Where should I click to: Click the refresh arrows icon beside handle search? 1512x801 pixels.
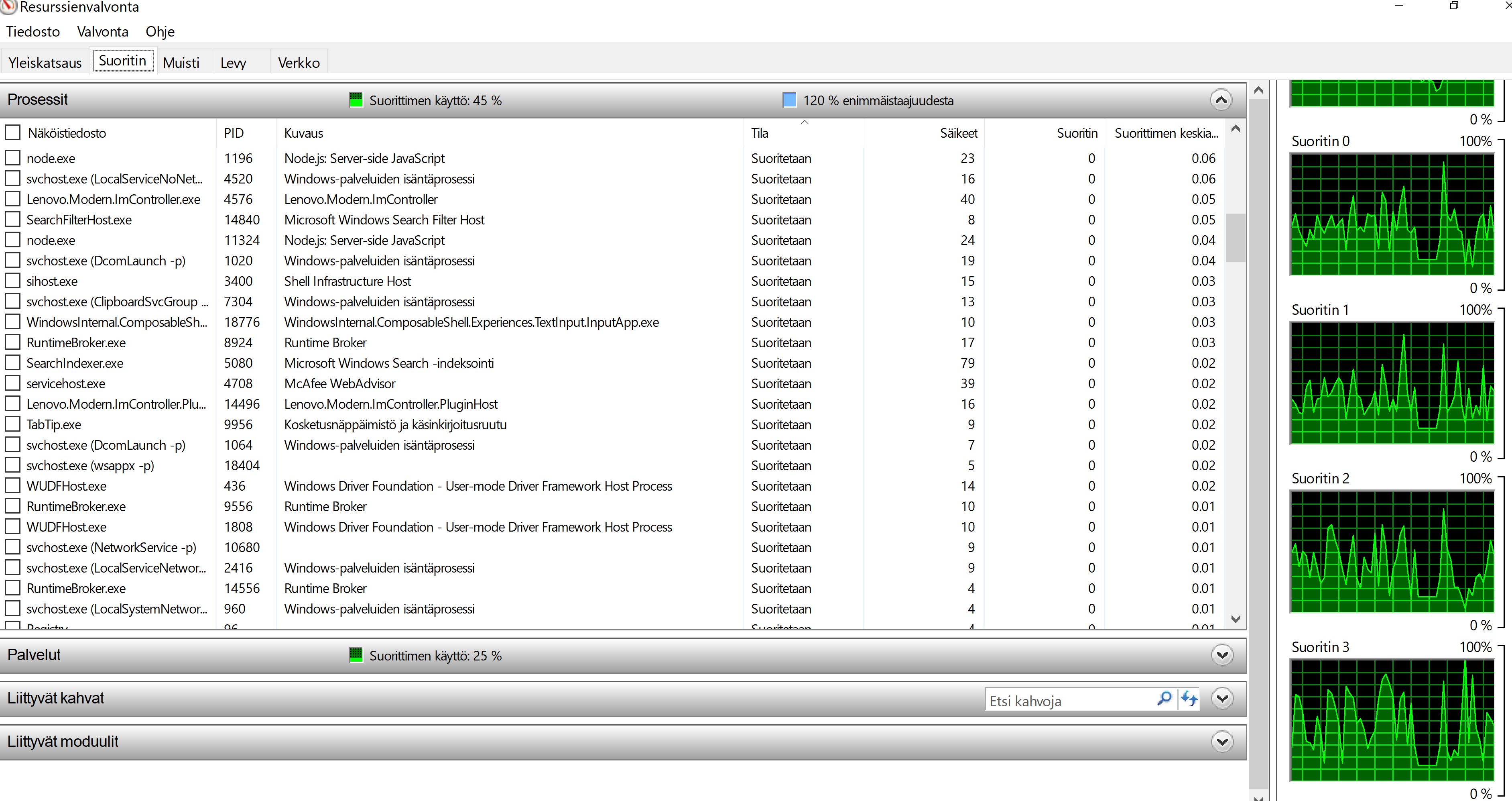click(1189, 699)
